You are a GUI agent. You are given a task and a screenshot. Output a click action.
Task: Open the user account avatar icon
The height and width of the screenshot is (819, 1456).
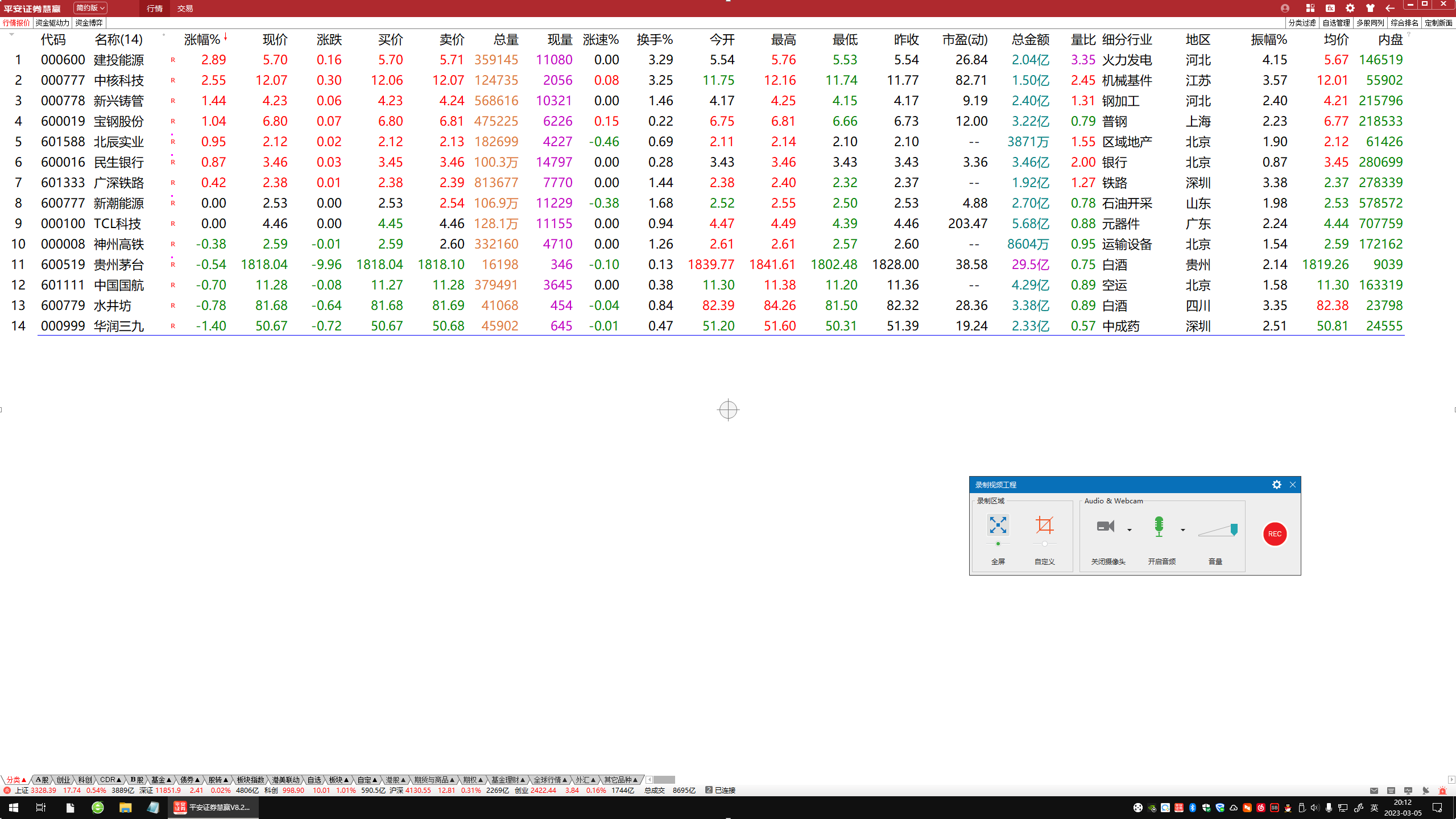[x=1285, y=8]
